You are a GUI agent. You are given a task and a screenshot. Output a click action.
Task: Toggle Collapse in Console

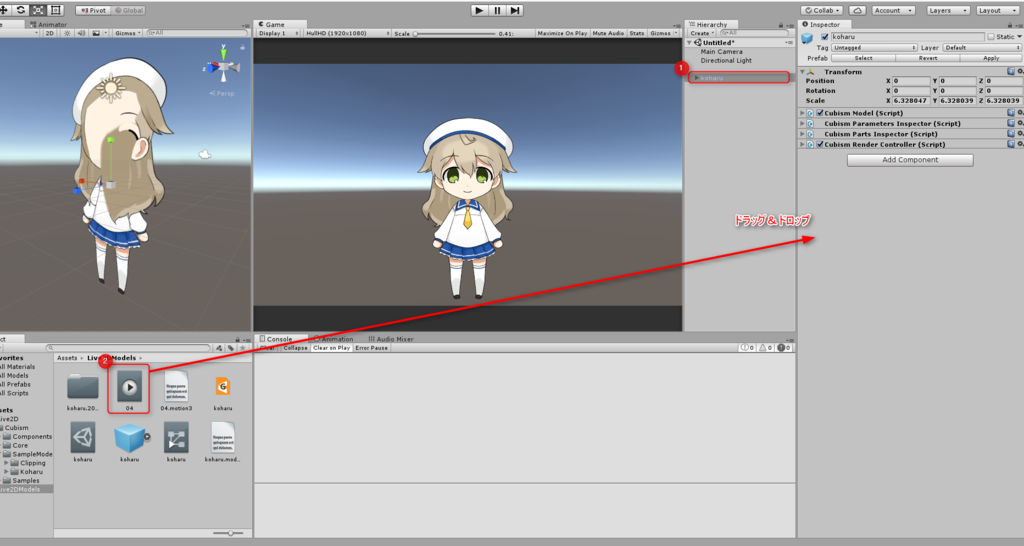click(295, 348)
